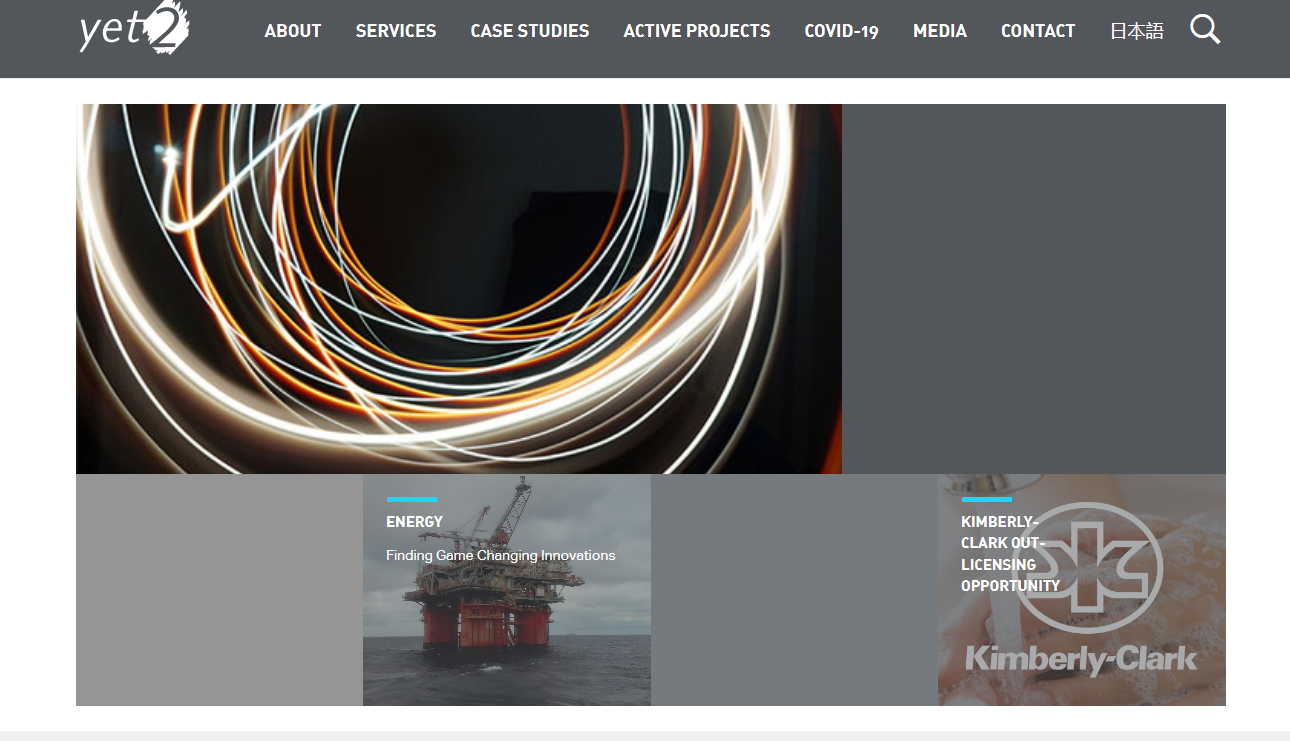Viewport: 1290px width, 741px height.
Task: Open the ABOUT menu
Action: (x=293, y=31)
